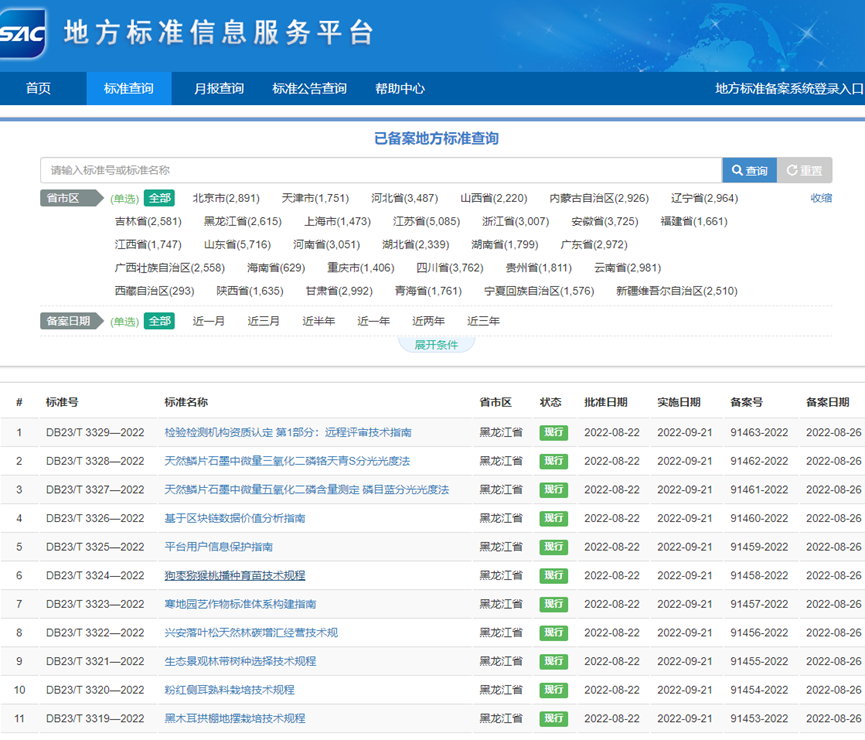Collapse province list with 收缩
The height and width of the screenshot is (740, 865).
point(821,198)
